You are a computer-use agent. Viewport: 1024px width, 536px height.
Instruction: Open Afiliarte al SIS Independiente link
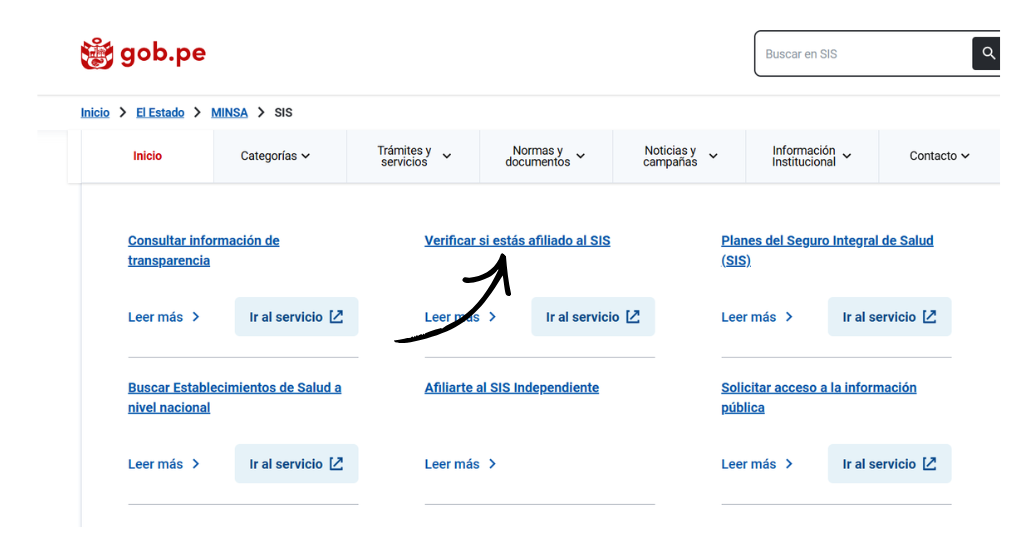click(511, 388)
